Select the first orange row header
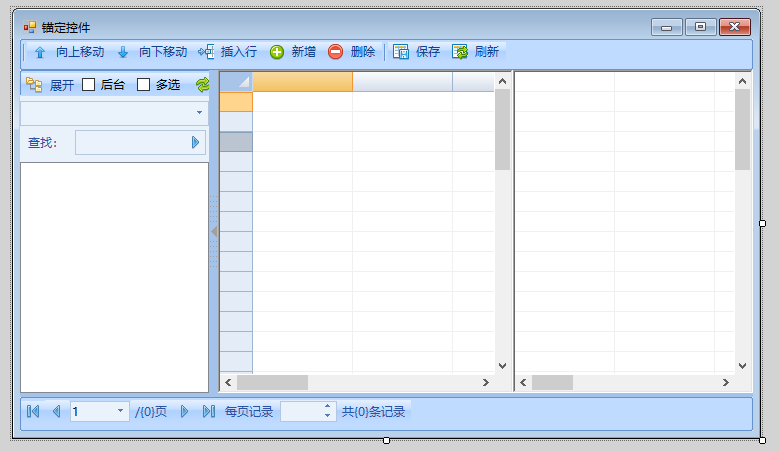The height and width of the screenshot is (452, 780). [236, 102]
